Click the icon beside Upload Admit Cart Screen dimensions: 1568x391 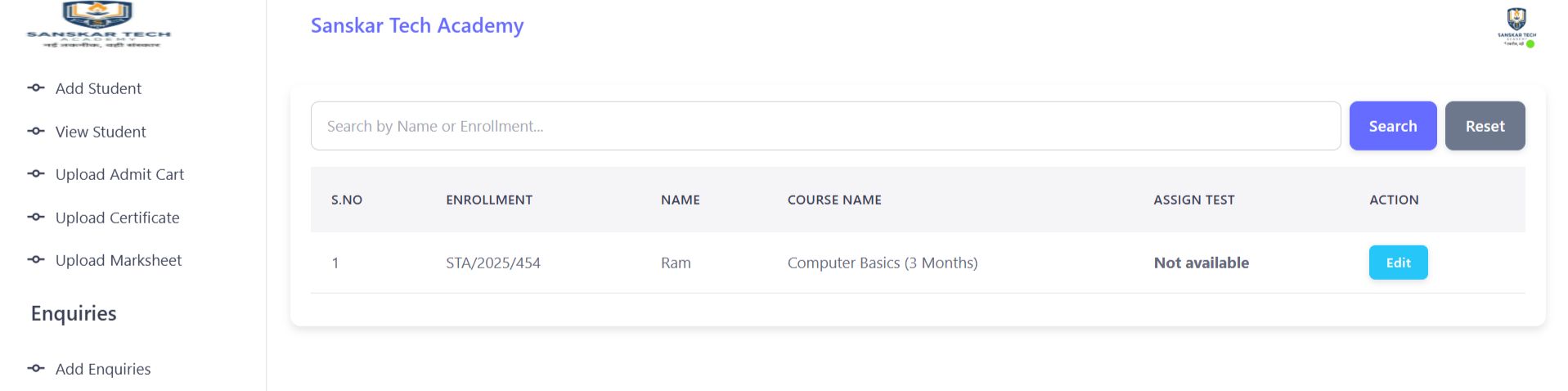pos(36,173)
